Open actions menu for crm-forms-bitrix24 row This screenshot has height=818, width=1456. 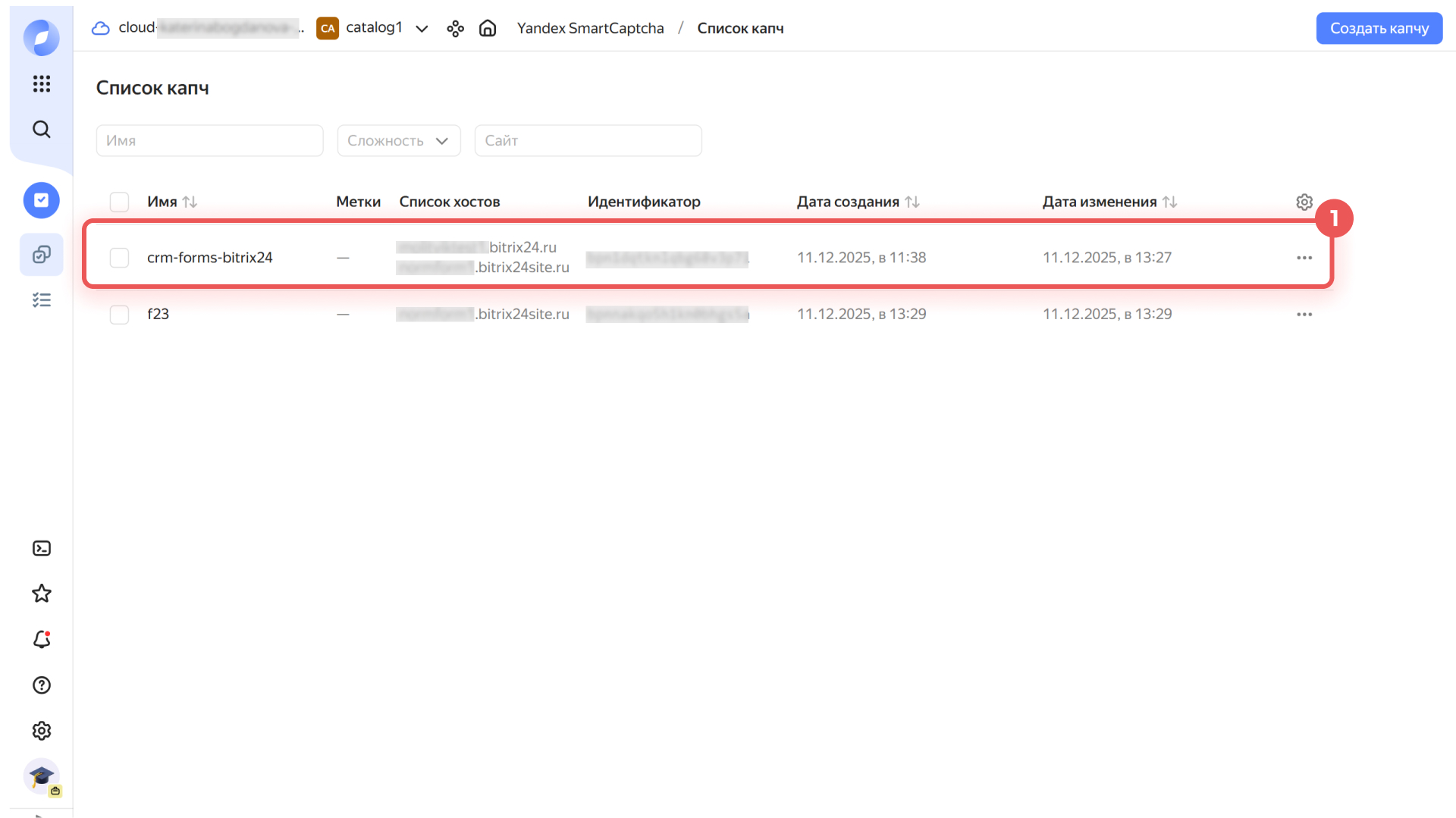pyautogui.click(x=1304, y=258)
